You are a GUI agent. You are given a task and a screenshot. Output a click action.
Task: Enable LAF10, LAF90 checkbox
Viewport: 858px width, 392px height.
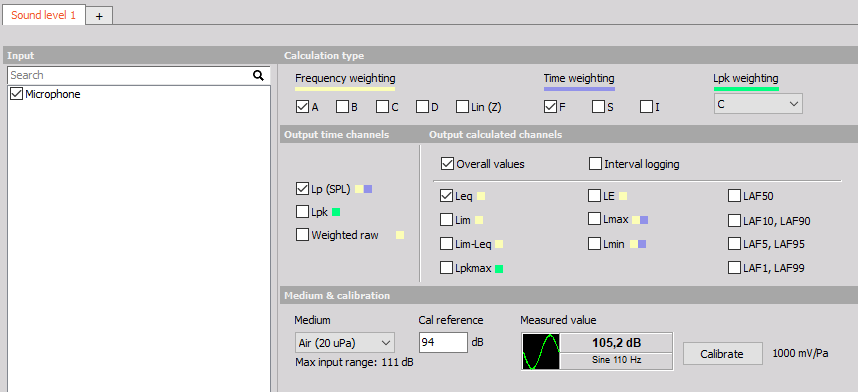tap(734, 221)
